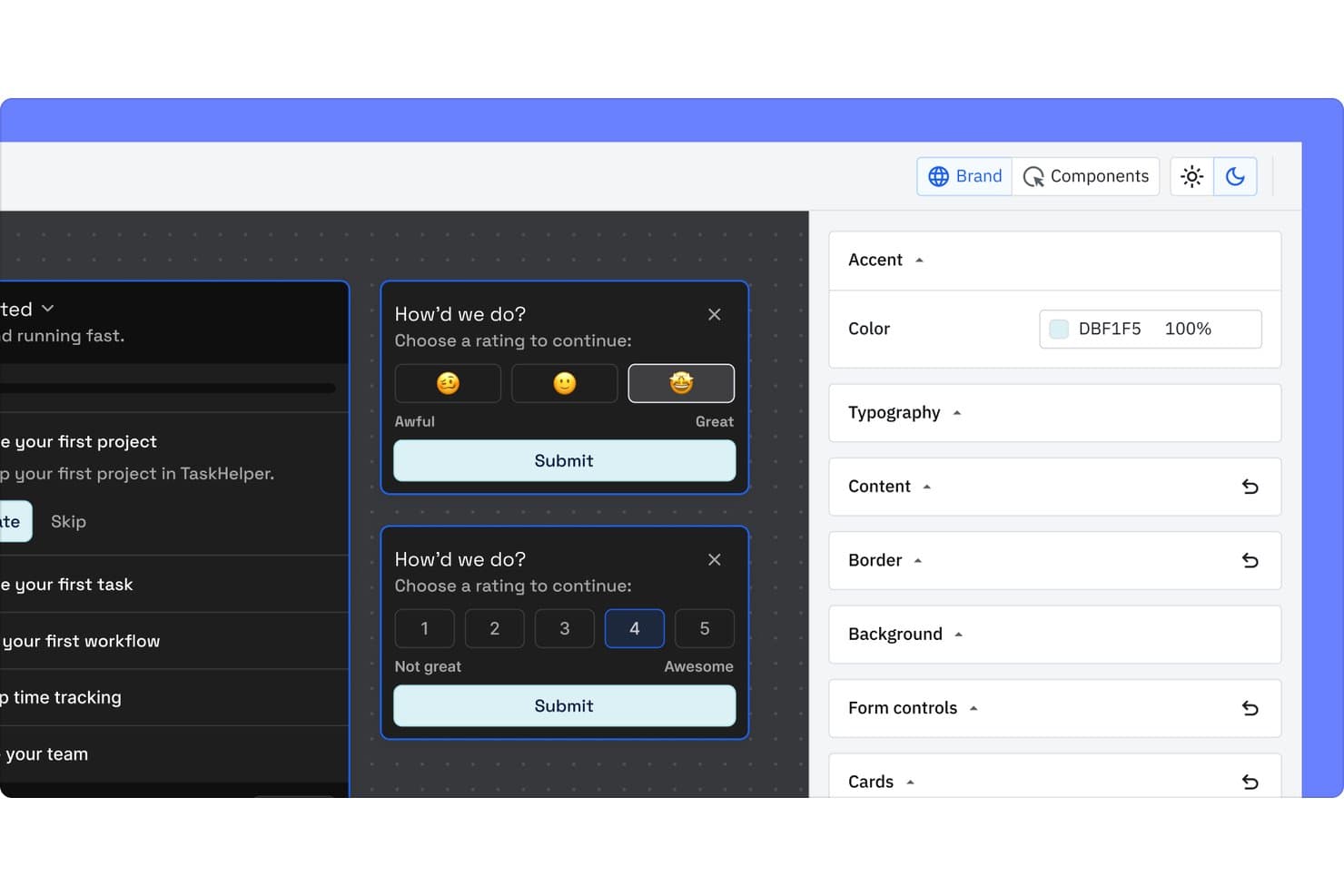Open the 'your team' checklist item
The image size is (1344, 896).
(x=174, y=754)
